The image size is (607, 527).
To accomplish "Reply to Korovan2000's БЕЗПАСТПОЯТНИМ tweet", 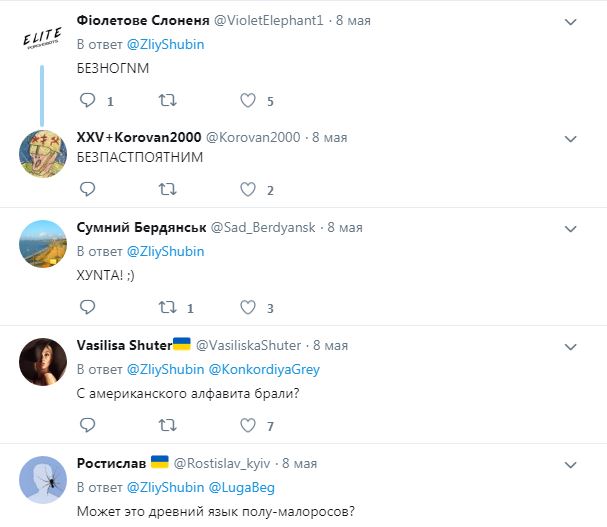I will coord(86,189).
